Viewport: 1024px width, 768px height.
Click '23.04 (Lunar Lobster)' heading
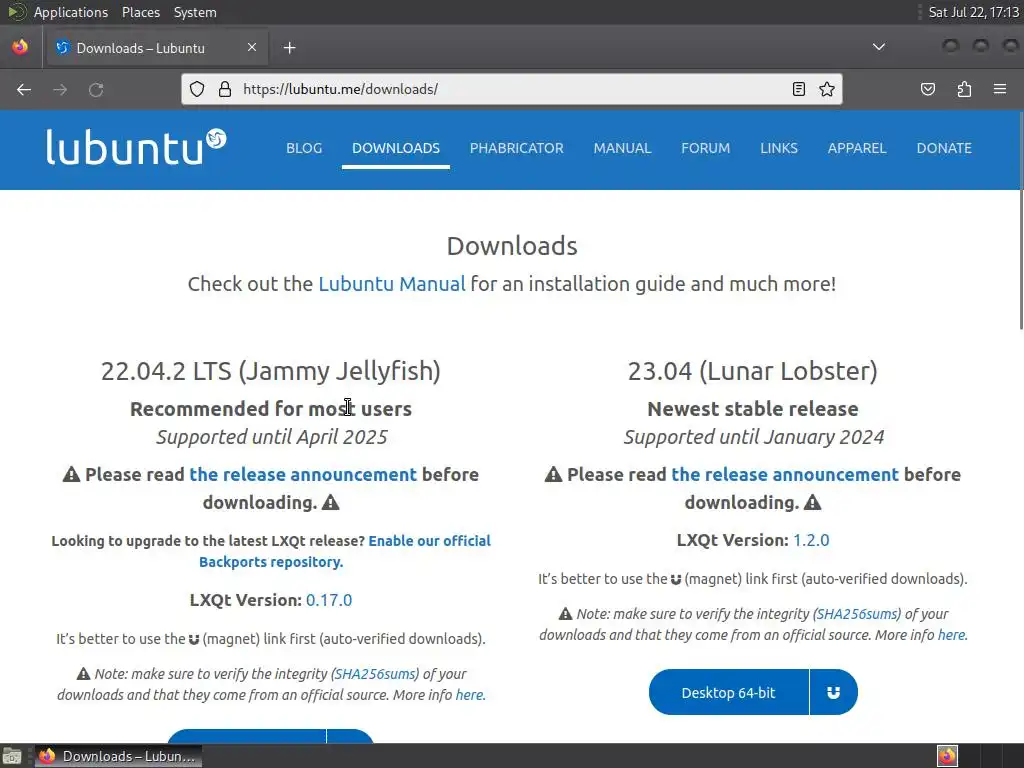(x=753, y=371)
